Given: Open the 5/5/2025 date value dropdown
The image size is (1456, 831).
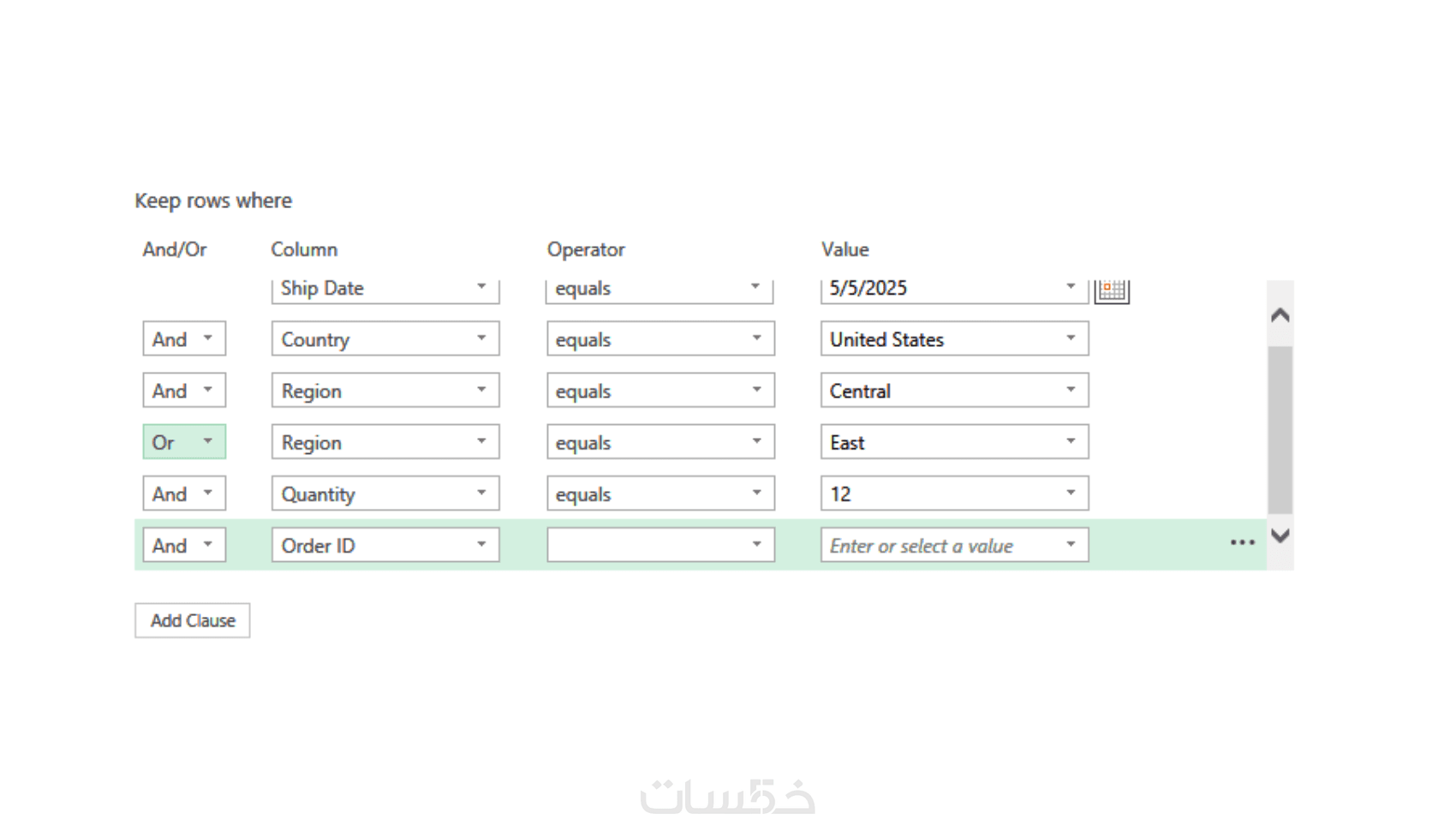Looking at the screenshot, I should click(955, 290).
